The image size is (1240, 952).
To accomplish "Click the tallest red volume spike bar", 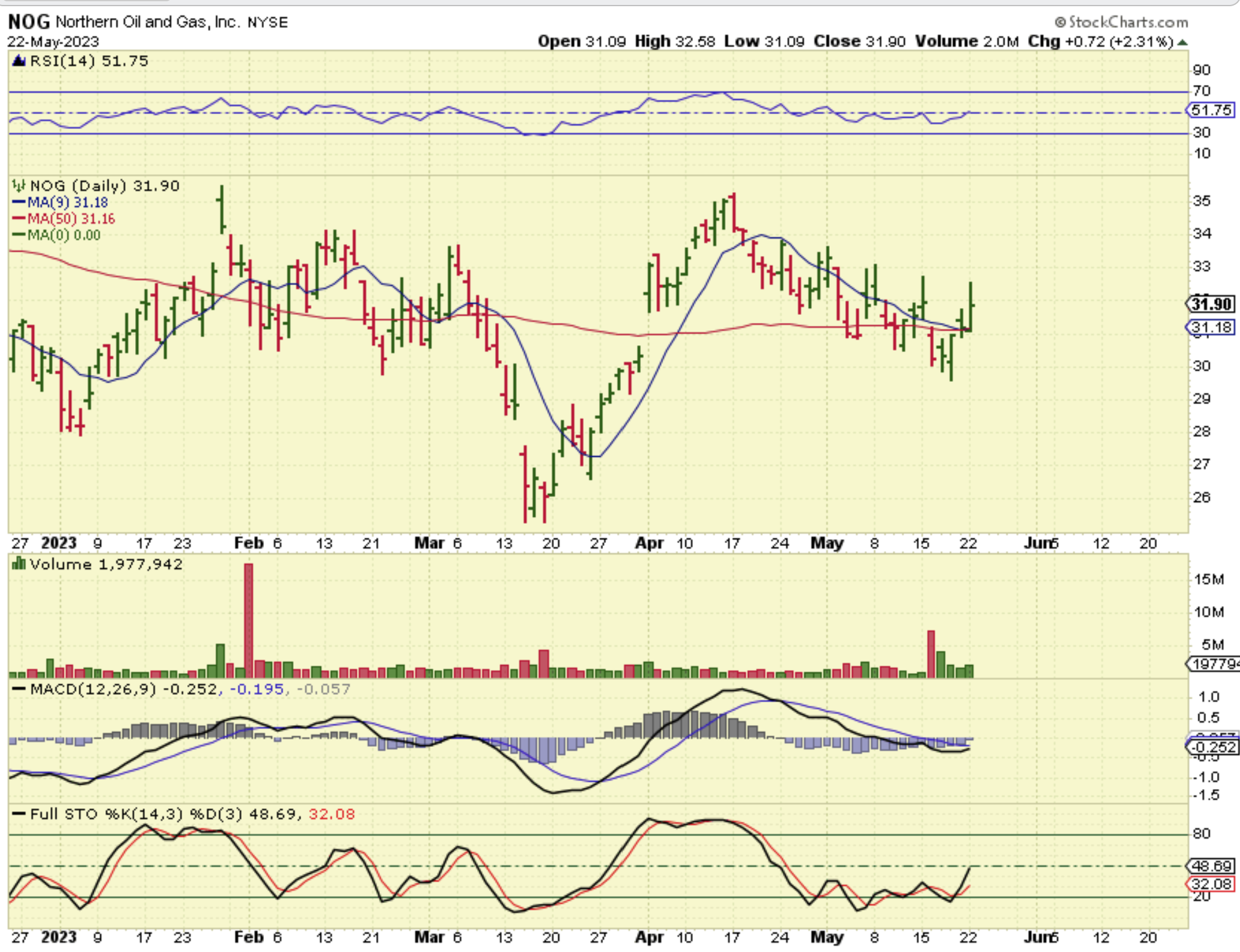I will click(x=248, y=620).
